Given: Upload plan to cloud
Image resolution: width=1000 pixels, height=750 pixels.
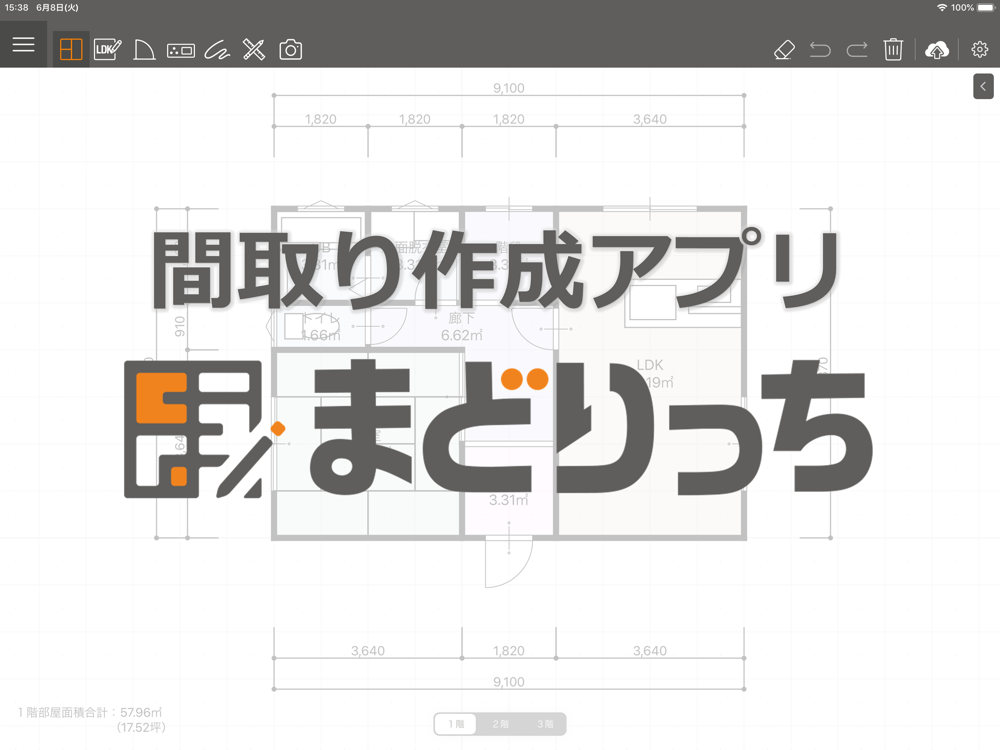Looking at the screenshot, I should [936, 50].
